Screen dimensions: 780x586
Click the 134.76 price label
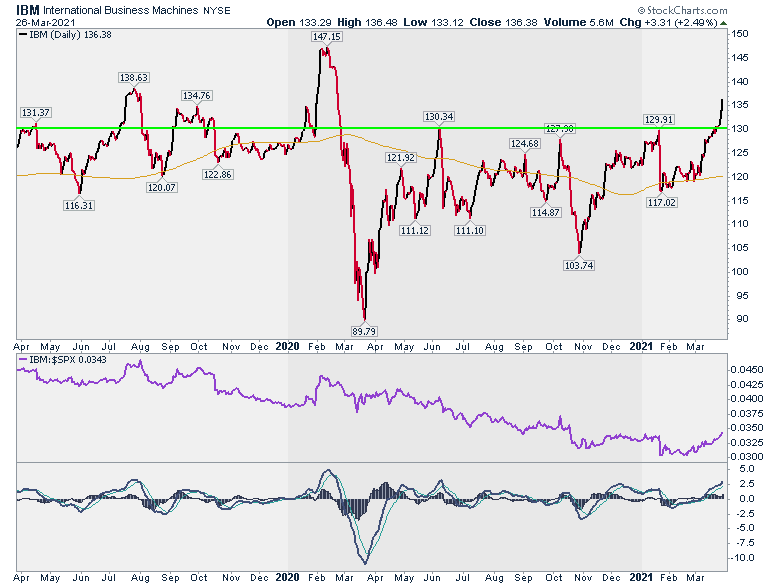tap(196, 96)
